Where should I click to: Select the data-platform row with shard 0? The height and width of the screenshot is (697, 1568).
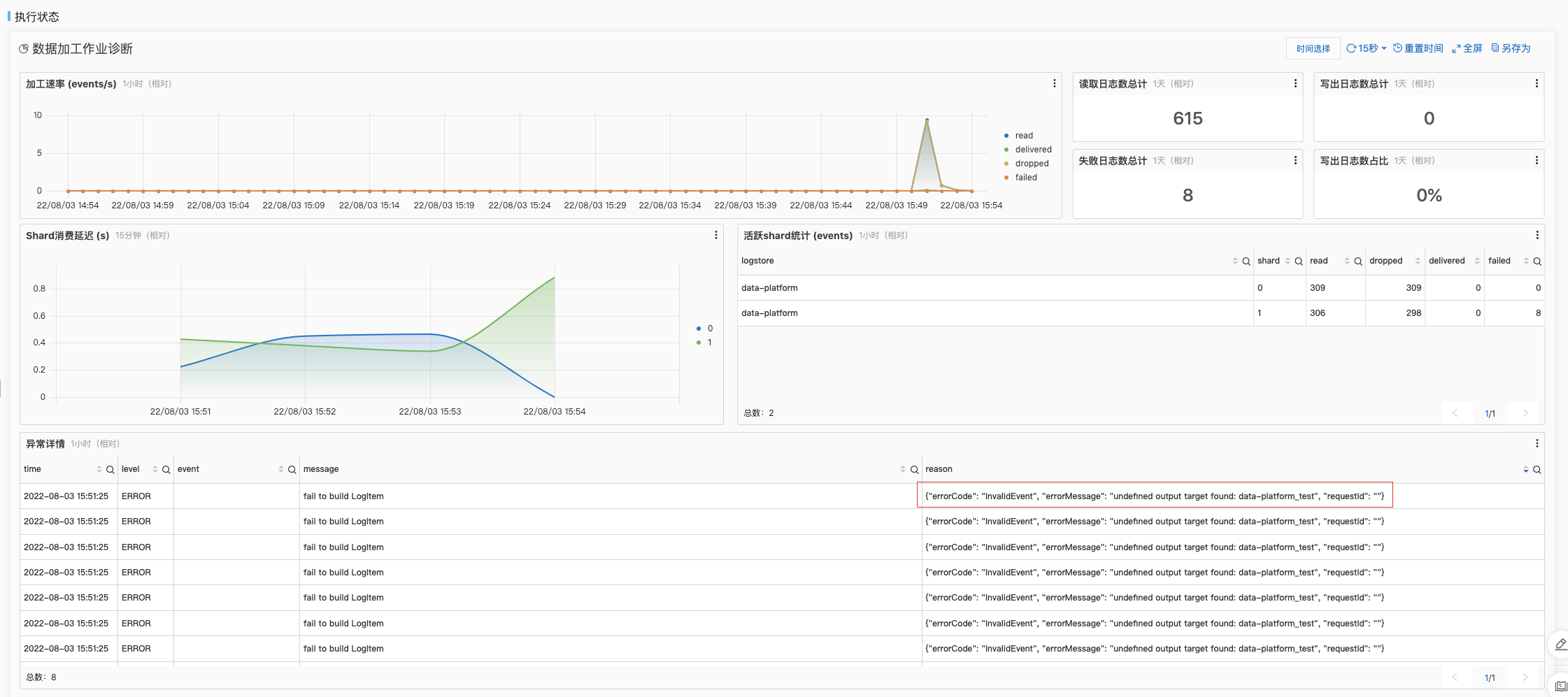pyautogui.click(x=1141, y=288)
